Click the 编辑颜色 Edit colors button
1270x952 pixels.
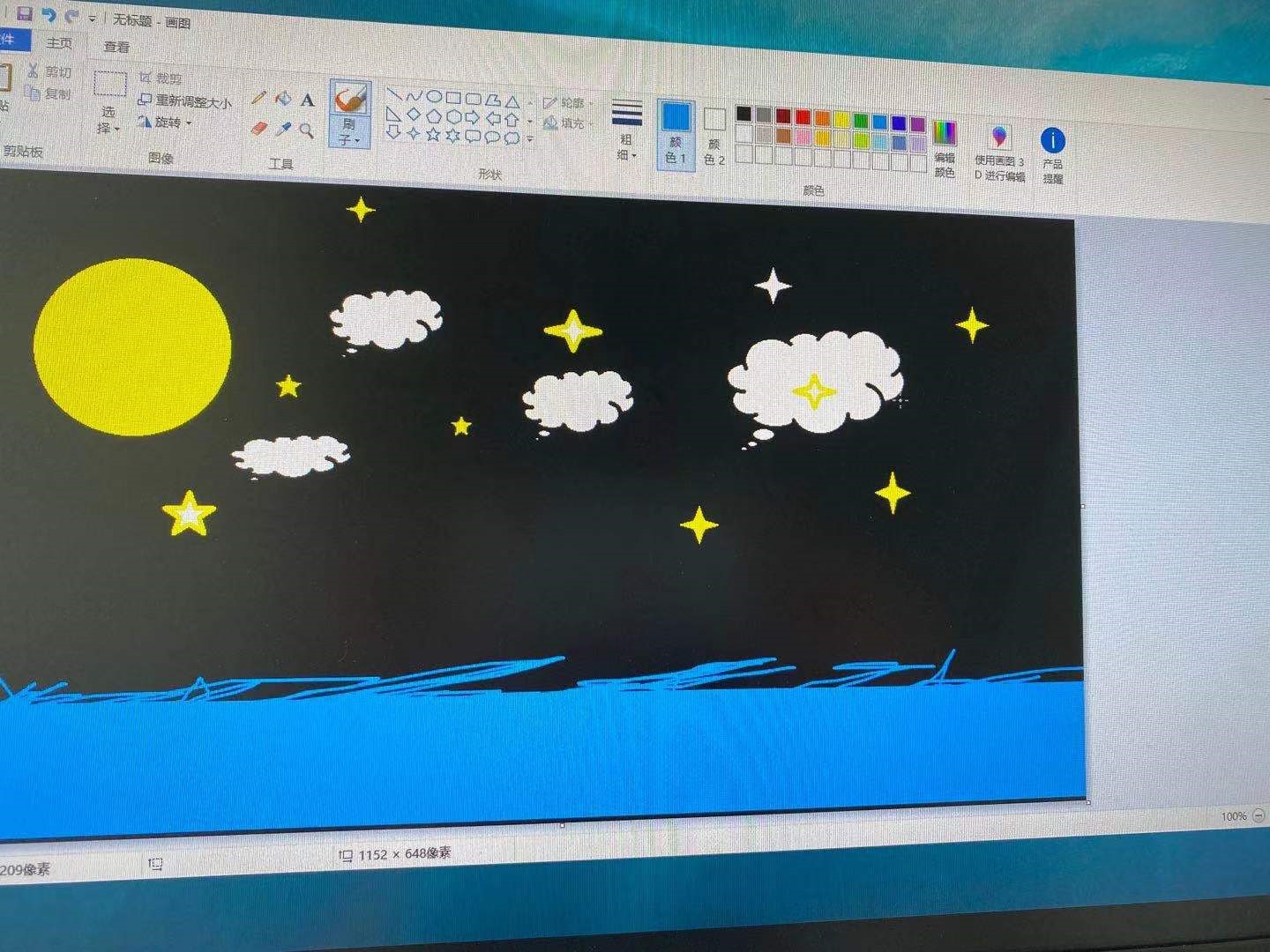pos(945,148)
